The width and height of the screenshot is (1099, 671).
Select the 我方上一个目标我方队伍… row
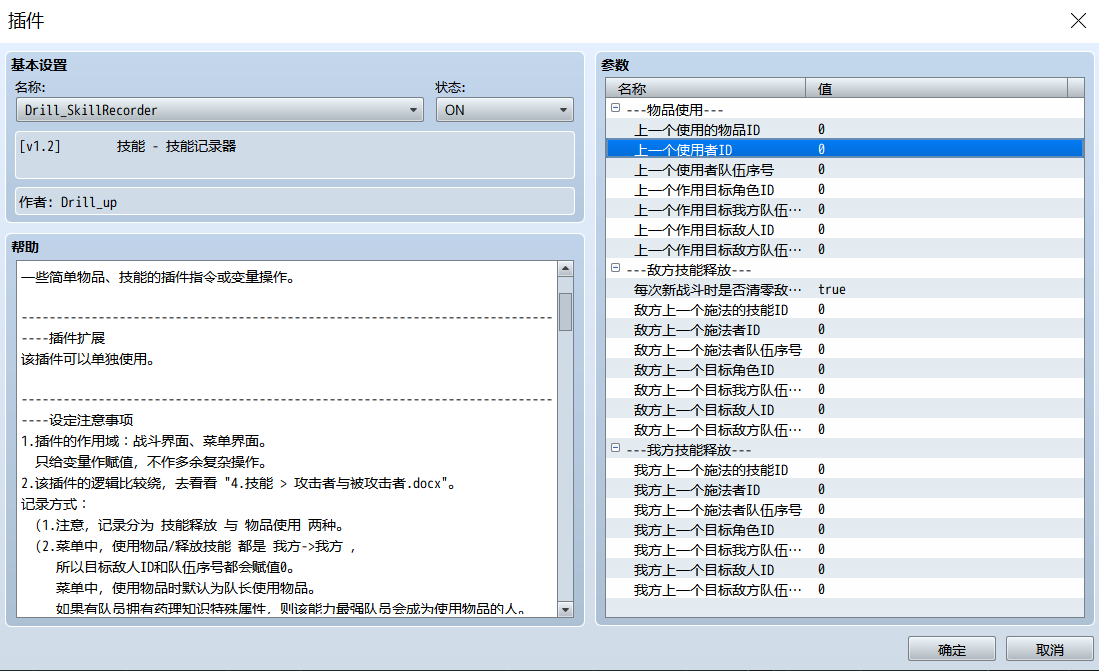[845, 550]
